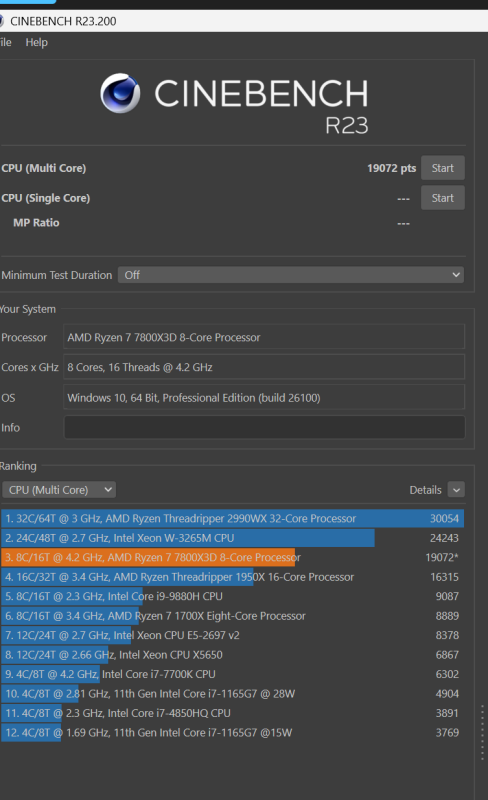Open the CPU (Multi Core) ranking dropdown

click(x=59, y=490)
